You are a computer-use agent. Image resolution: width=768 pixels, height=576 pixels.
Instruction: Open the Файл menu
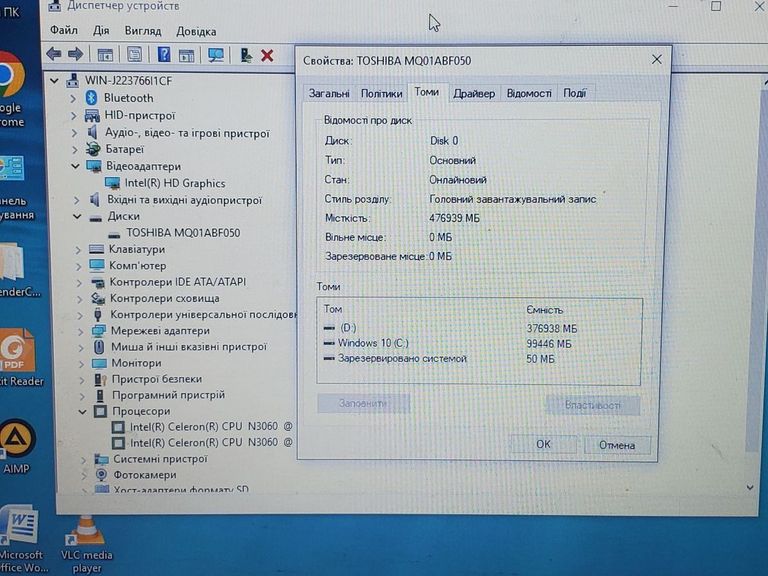(64, 30)
